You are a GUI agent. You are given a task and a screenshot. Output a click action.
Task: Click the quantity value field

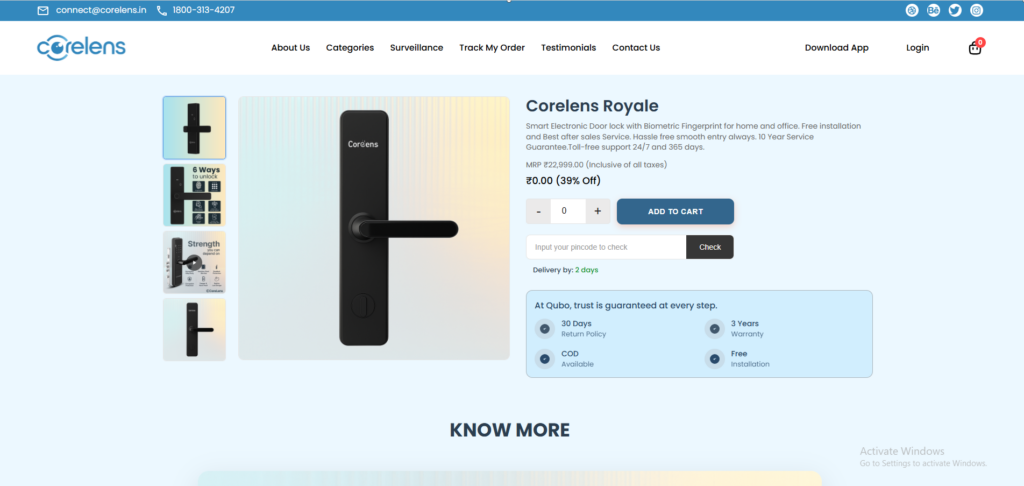click(568, 211)
